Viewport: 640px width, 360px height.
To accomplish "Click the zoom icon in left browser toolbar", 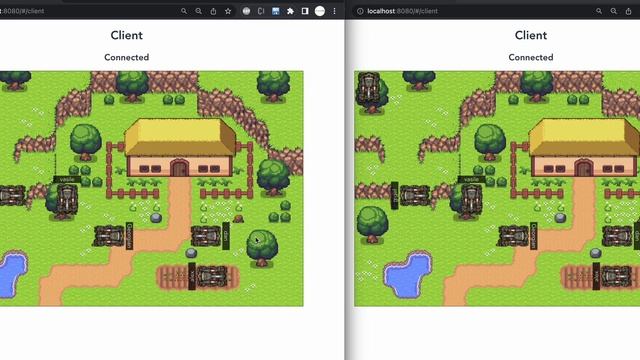I will tap(198, 11).
